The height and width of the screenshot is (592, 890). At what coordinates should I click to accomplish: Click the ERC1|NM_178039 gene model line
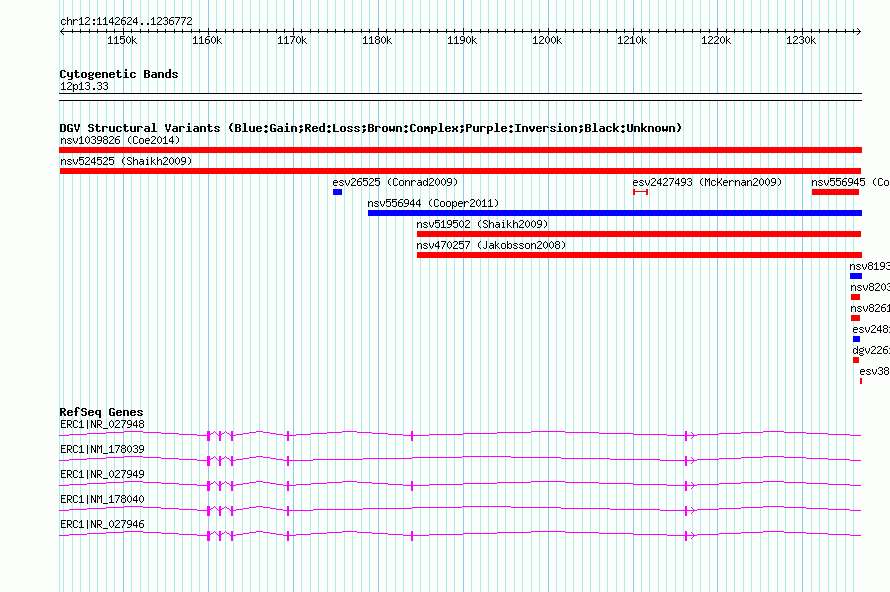460,460
